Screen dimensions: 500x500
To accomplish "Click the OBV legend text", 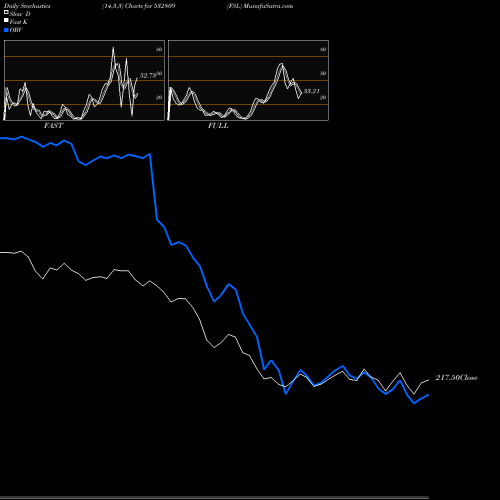I will point(16,30).
